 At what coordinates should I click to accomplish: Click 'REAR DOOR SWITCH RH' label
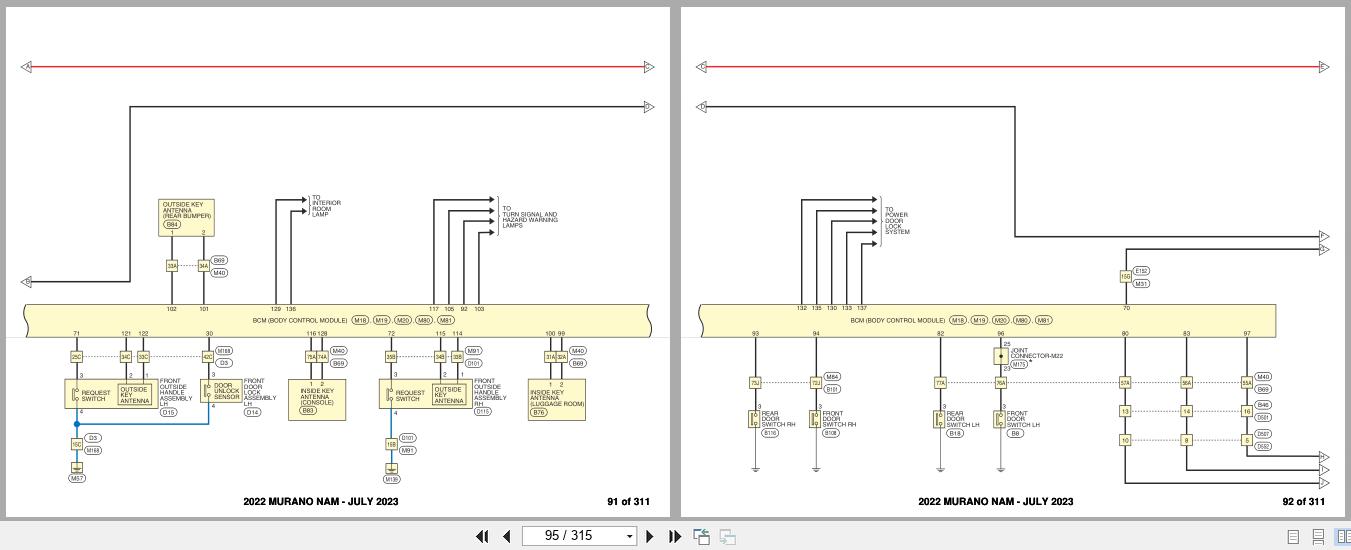point(778,419)
